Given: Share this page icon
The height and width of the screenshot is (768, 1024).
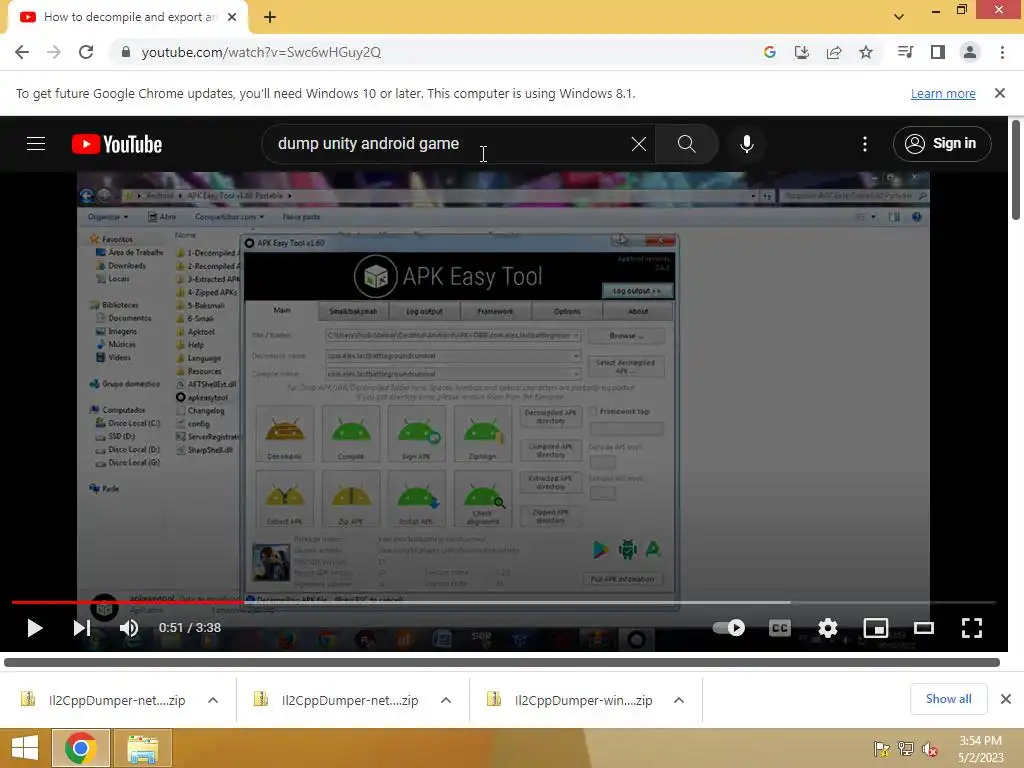Looking at the screenshot, I should tap(834, 52).
